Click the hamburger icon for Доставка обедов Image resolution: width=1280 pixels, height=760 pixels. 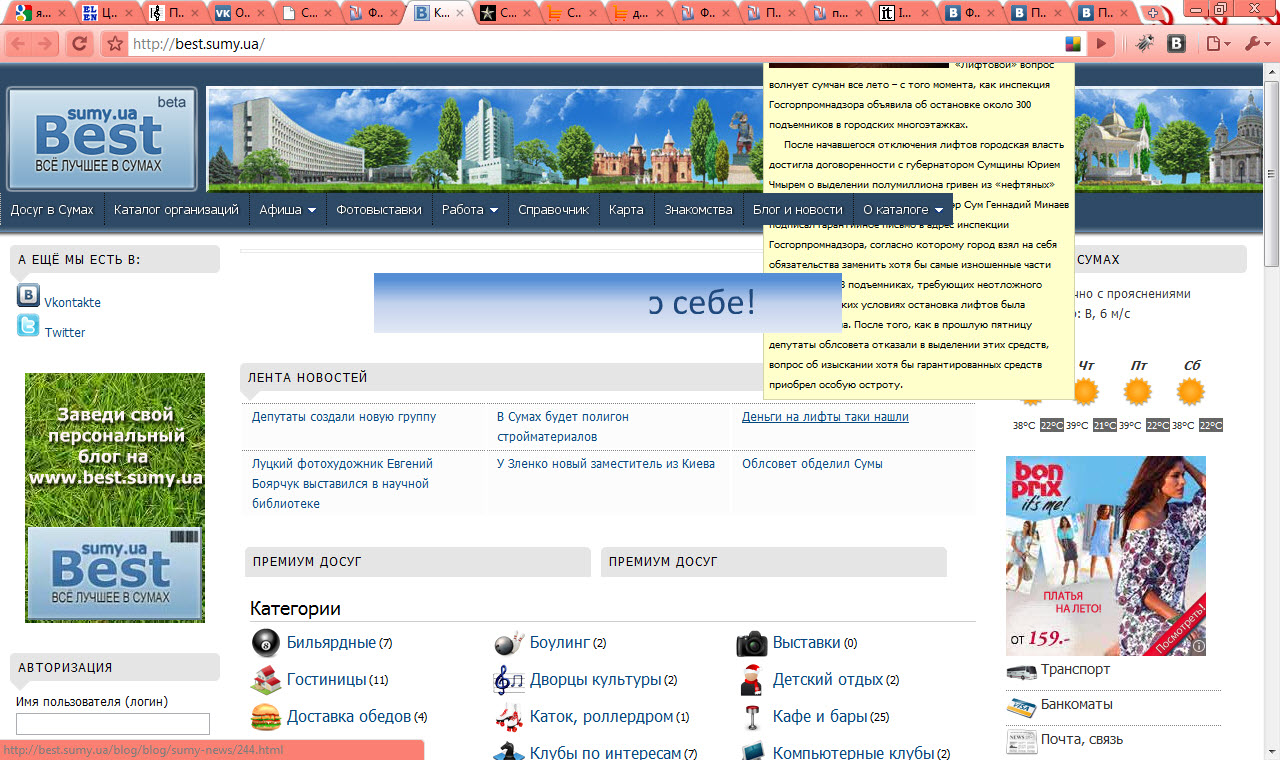click(266, 717)
